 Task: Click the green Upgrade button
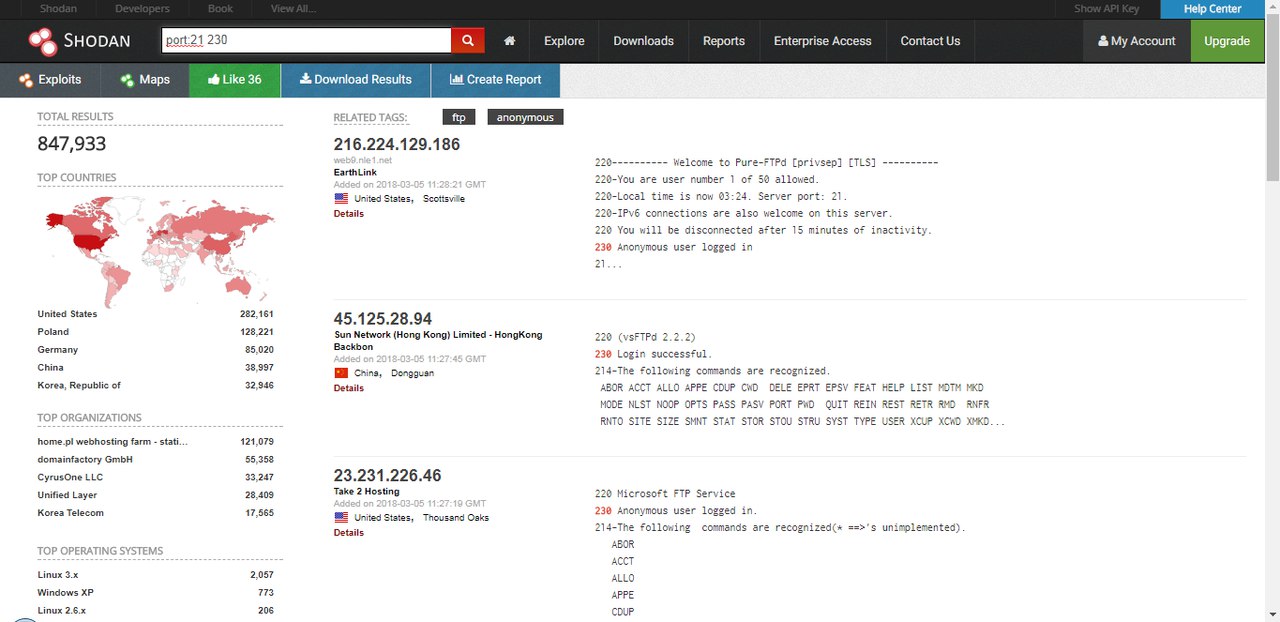click(1226, 41)
